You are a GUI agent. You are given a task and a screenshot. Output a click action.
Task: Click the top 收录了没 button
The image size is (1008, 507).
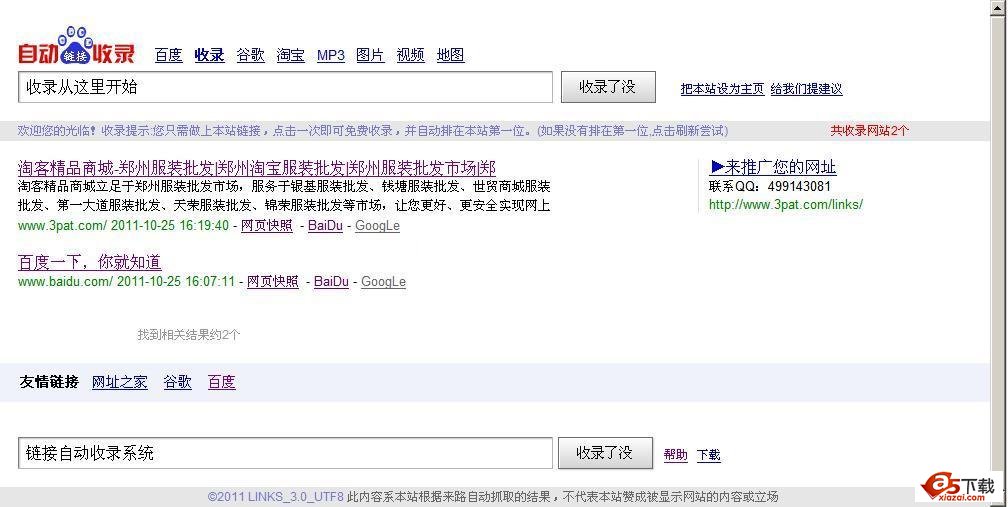[608, 87]
